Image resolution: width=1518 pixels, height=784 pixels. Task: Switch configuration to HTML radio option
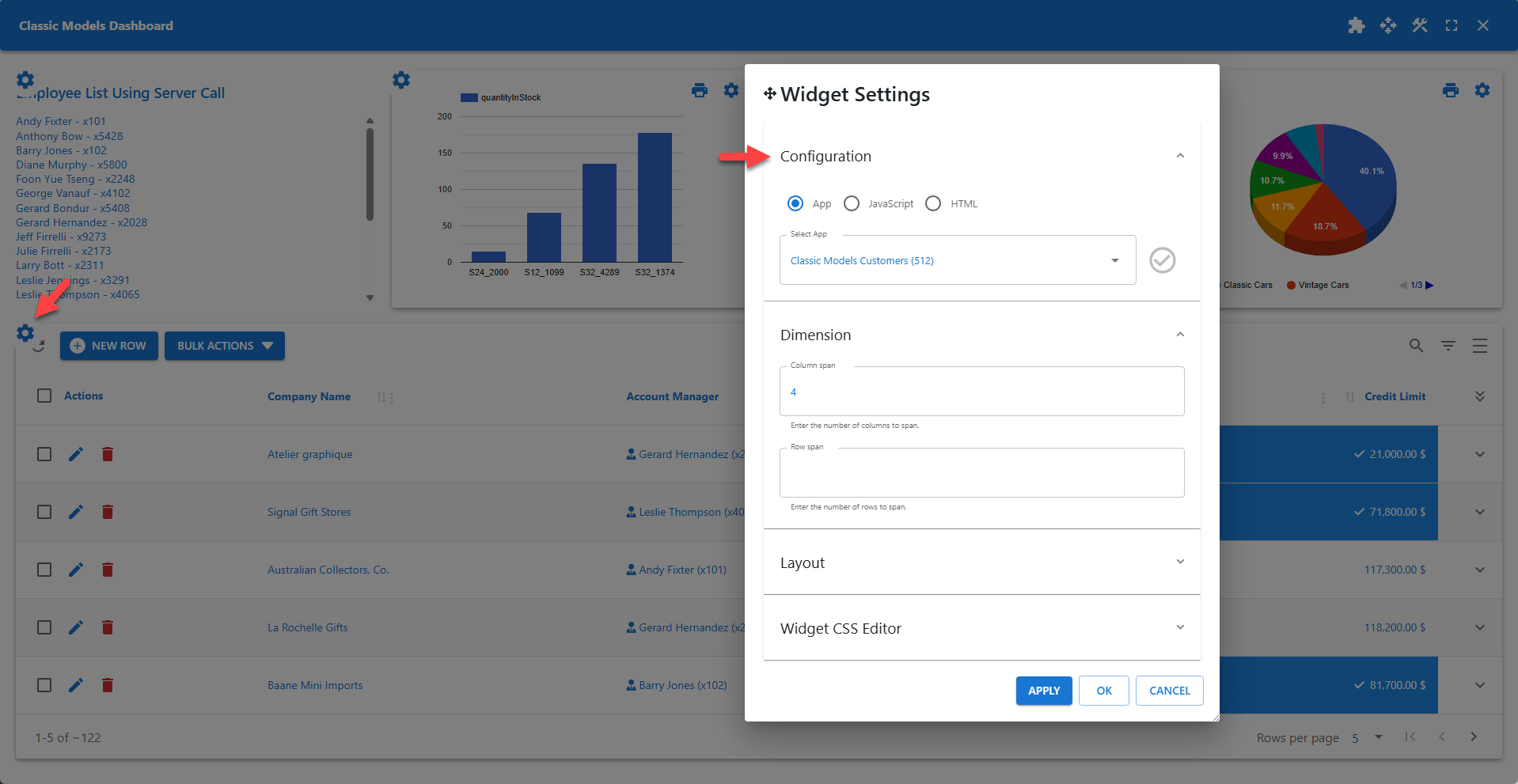coord(932,203)
